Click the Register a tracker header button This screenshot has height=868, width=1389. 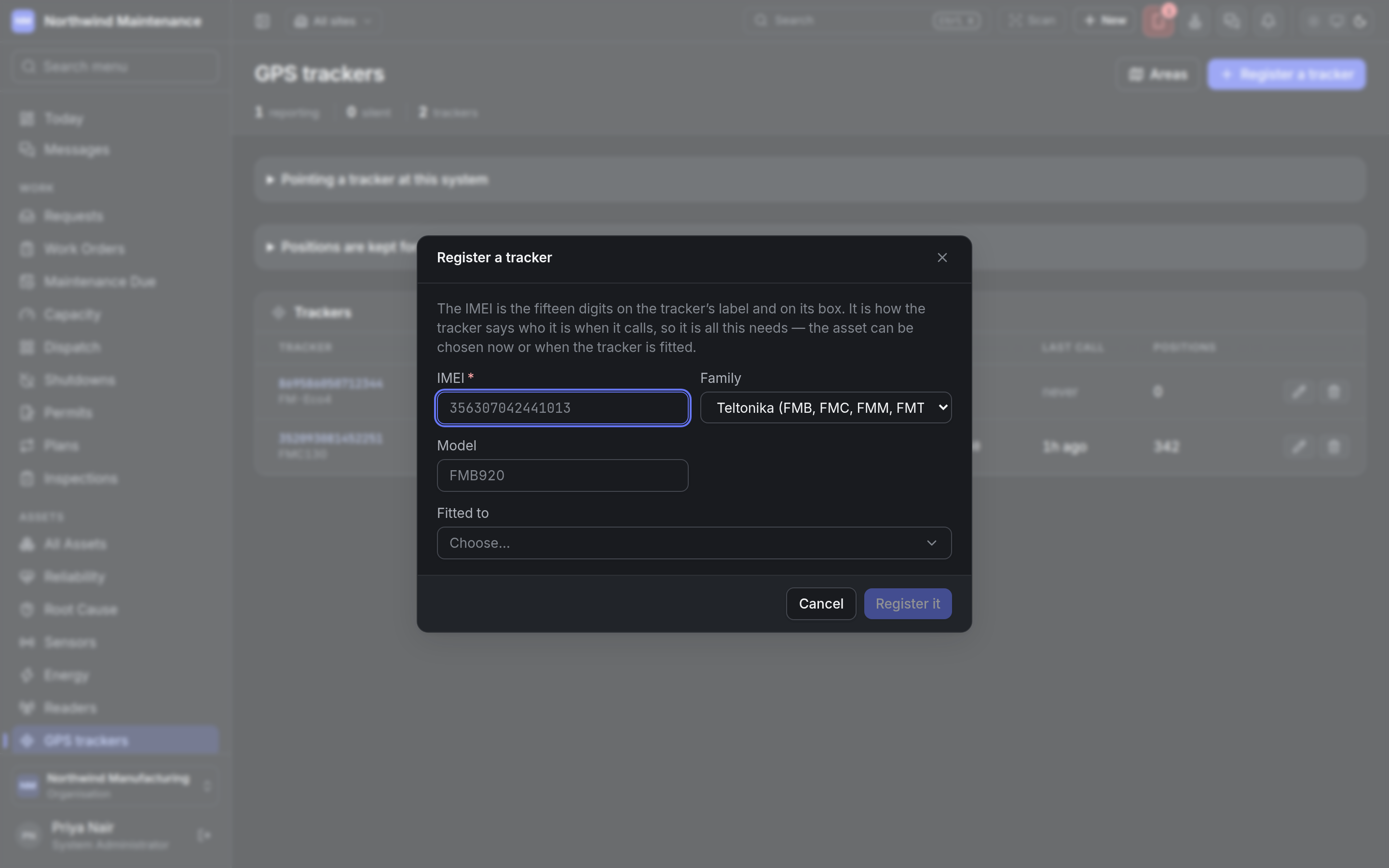click(1286, 75)
